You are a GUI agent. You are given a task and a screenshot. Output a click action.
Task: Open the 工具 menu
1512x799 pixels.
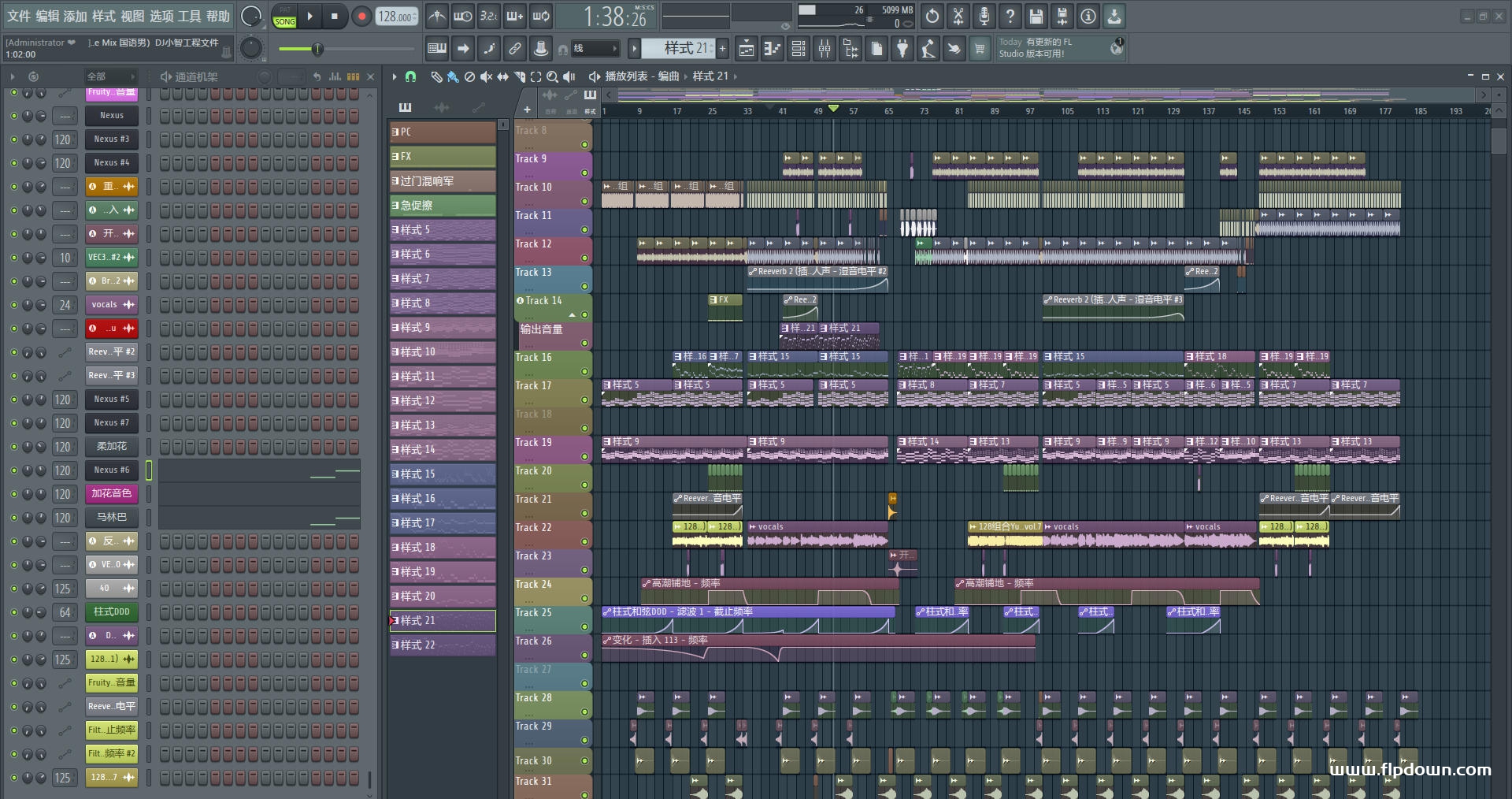pos(189,16)
